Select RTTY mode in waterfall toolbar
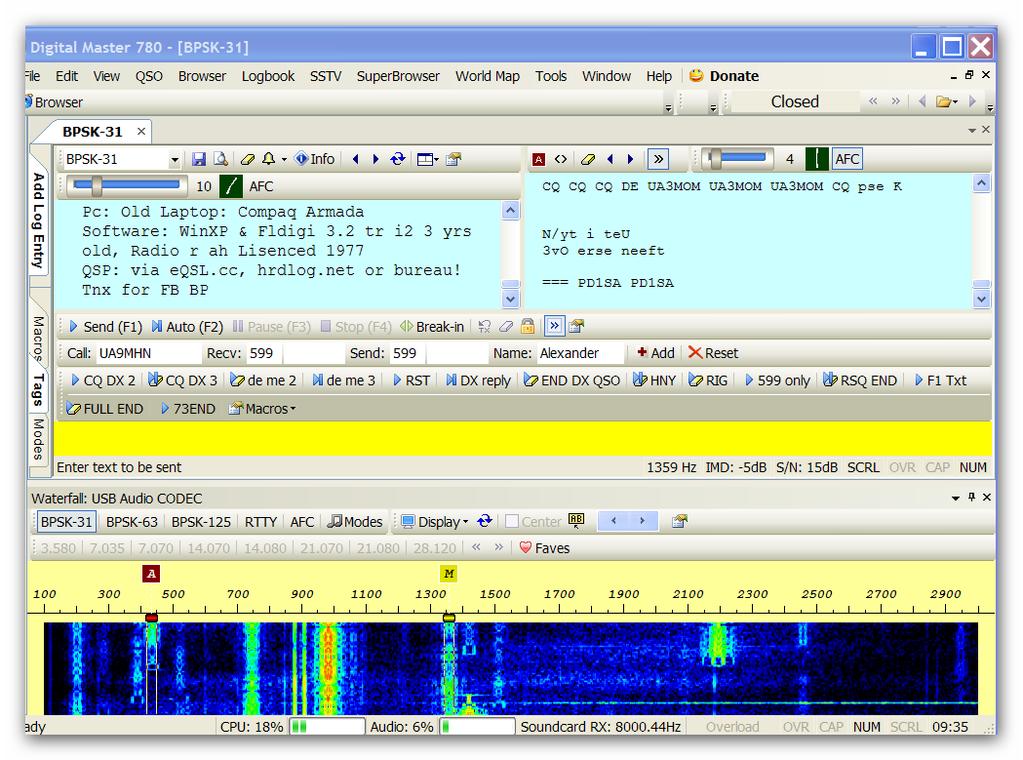The width and height of the screenshot is (1023, 760). pos(261,522)
